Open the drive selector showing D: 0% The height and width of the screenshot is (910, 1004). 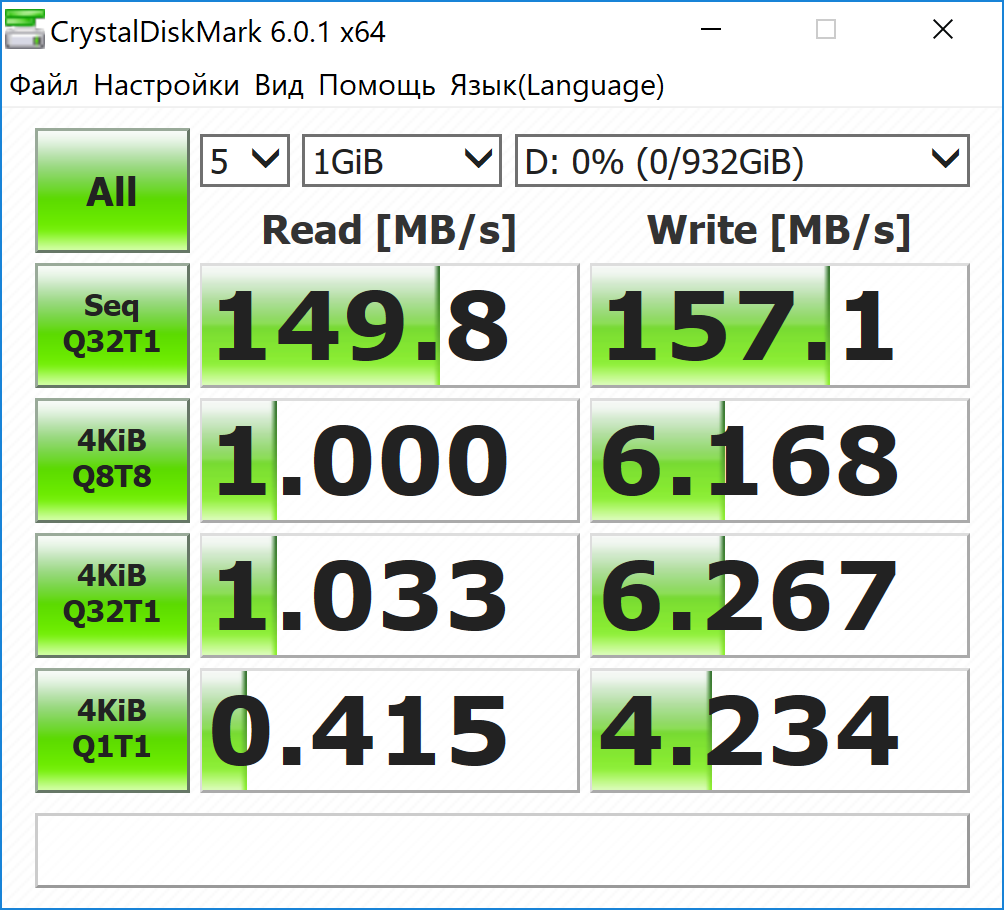[742, 161]
